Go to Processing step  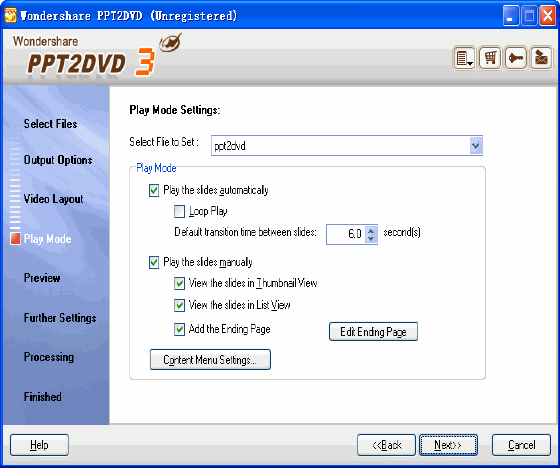click(x=49, y=357)
